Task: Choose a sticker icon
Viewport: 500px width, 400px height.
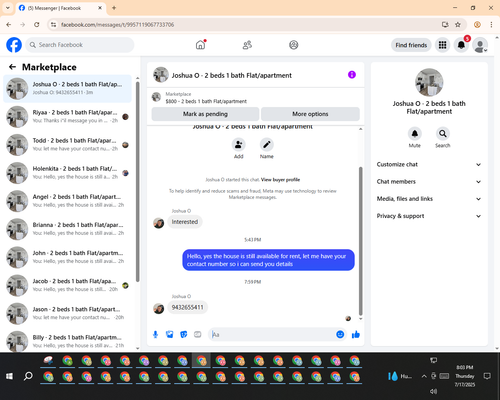Action: (184, 334)
